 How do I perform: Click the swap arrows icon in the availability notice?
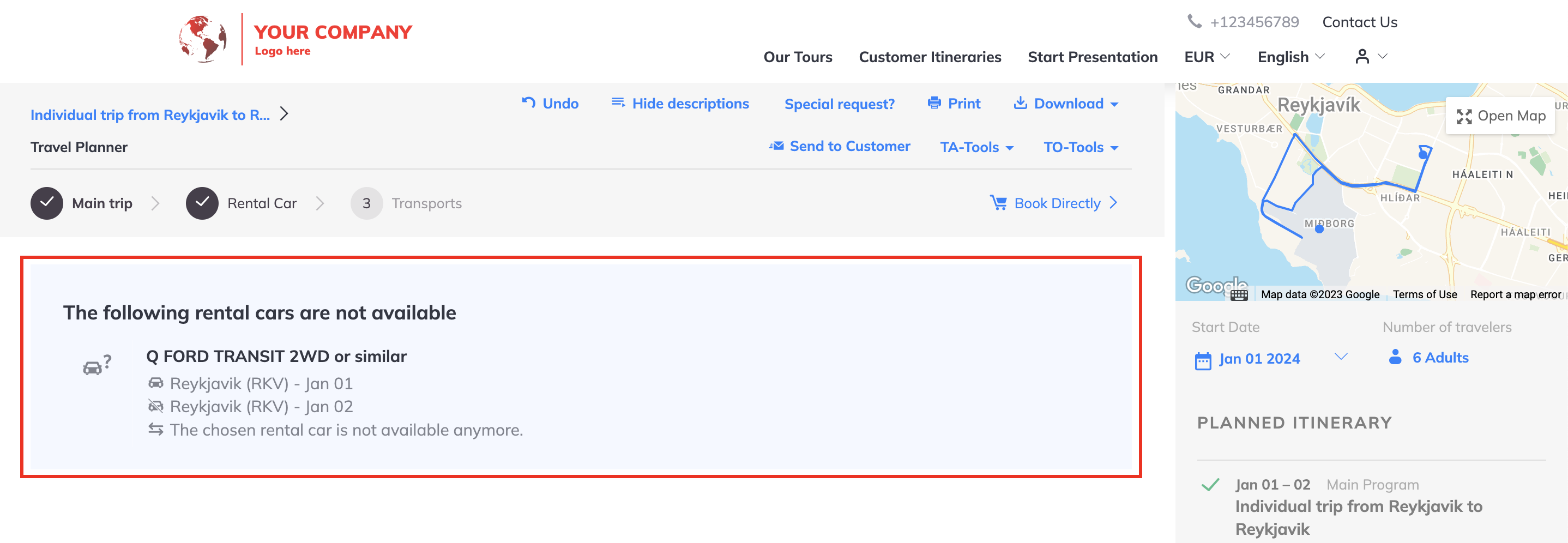coord(156,430)
